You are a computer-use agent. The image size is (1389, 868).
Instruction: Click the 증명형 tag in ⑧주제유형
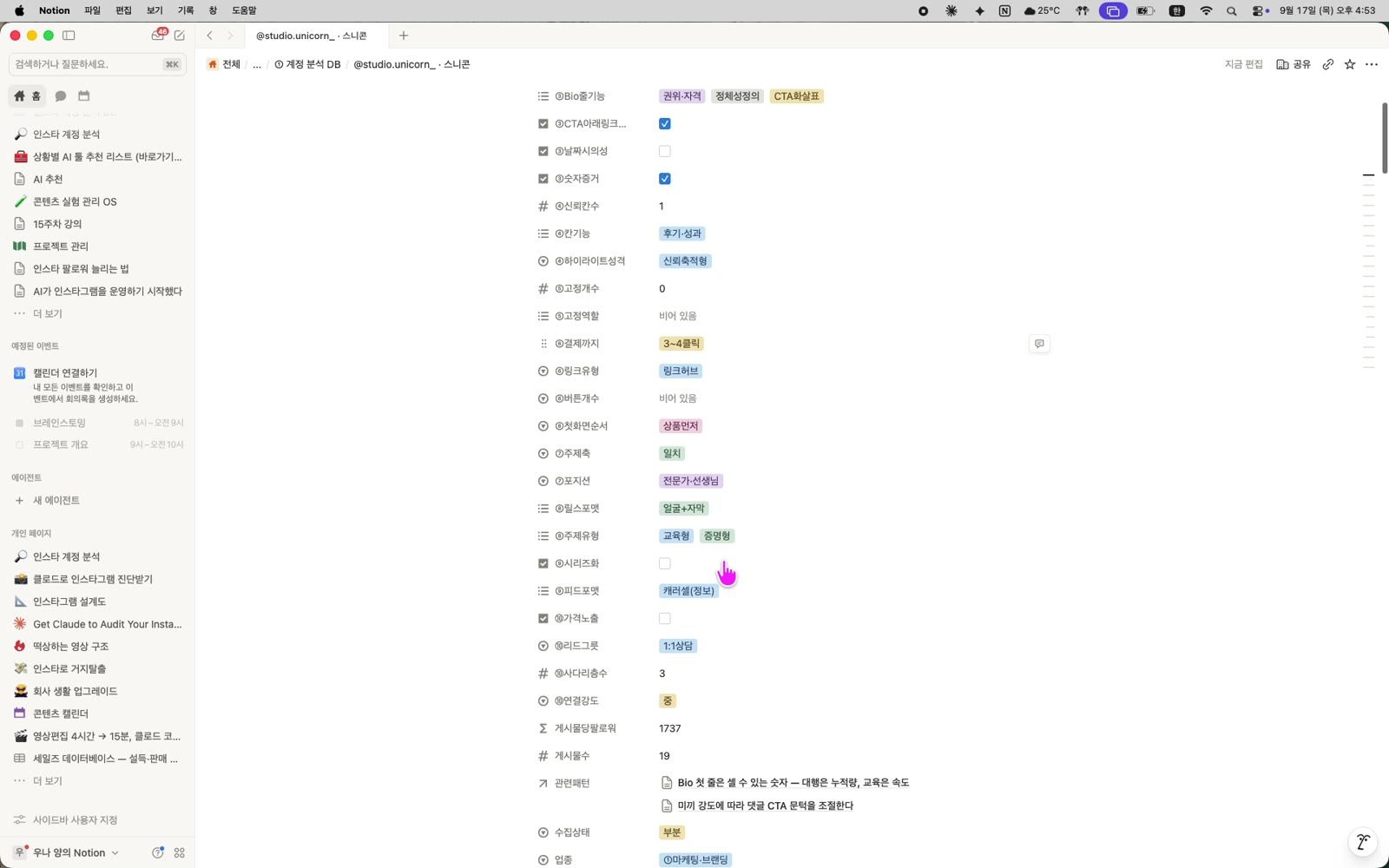pos(717,536)
